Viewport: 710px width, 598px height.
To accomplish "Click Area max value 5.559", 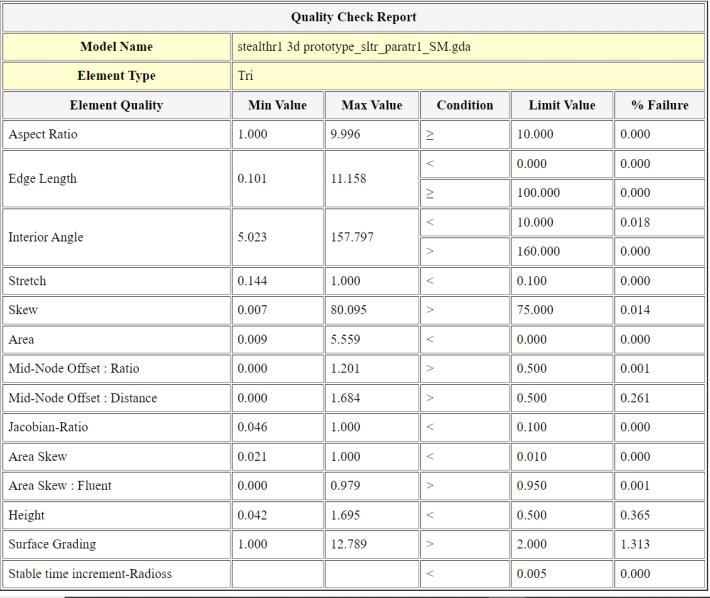I will 345,340.
